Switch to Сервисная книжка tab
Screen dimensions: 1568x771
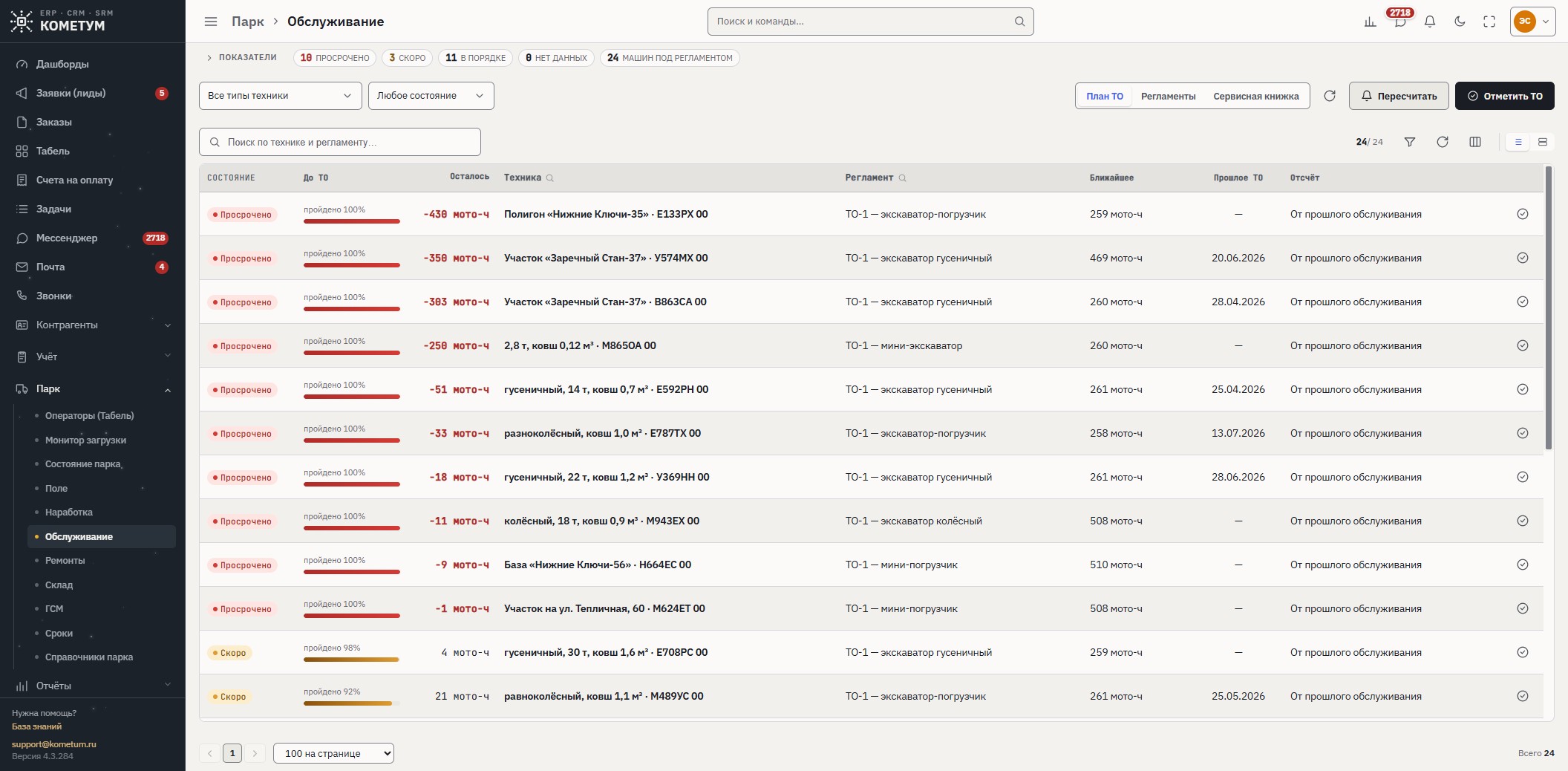click(1256, 96)
